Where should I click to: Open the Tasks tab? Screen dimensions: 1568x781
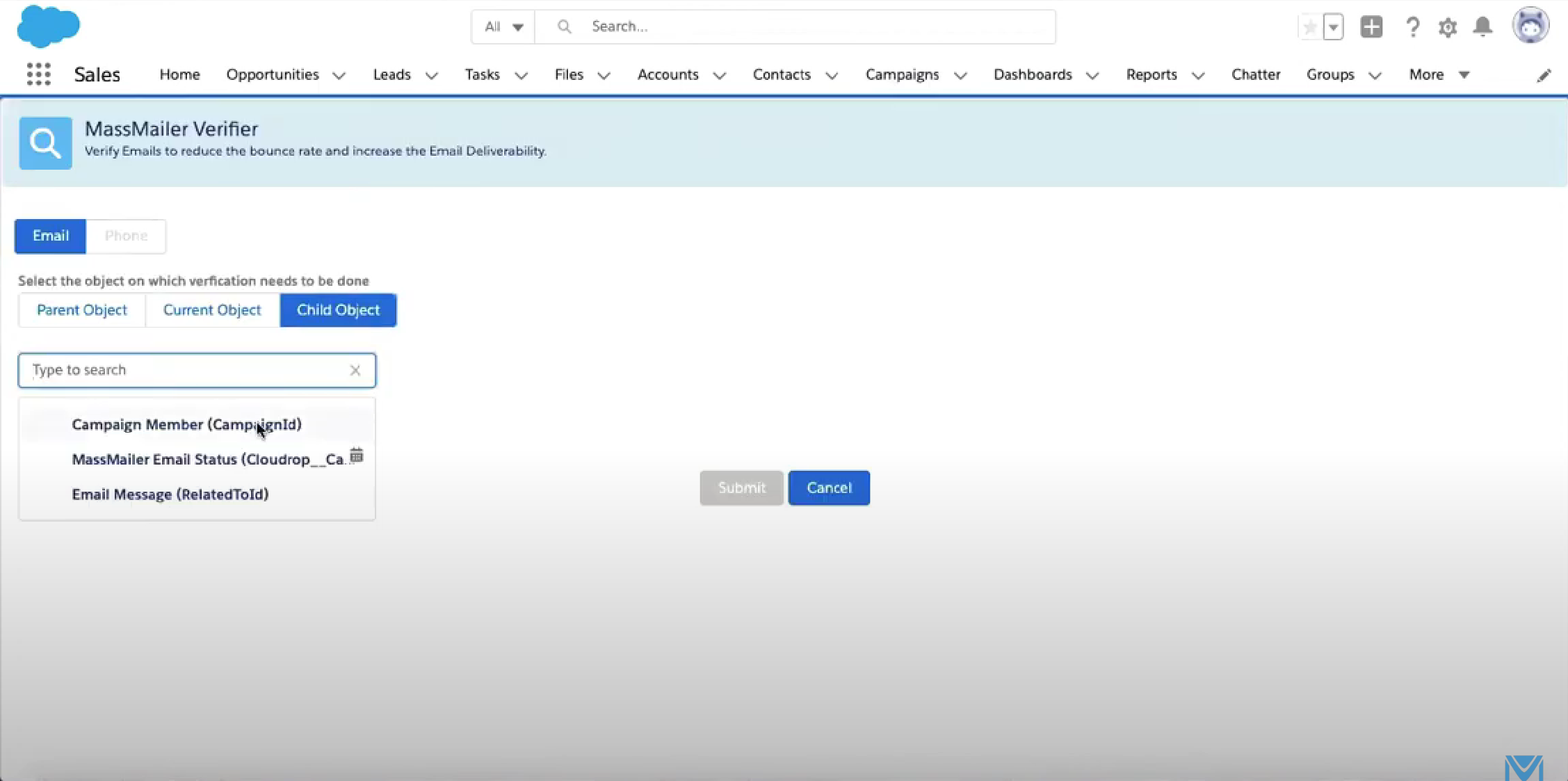[x=482, y=74]
